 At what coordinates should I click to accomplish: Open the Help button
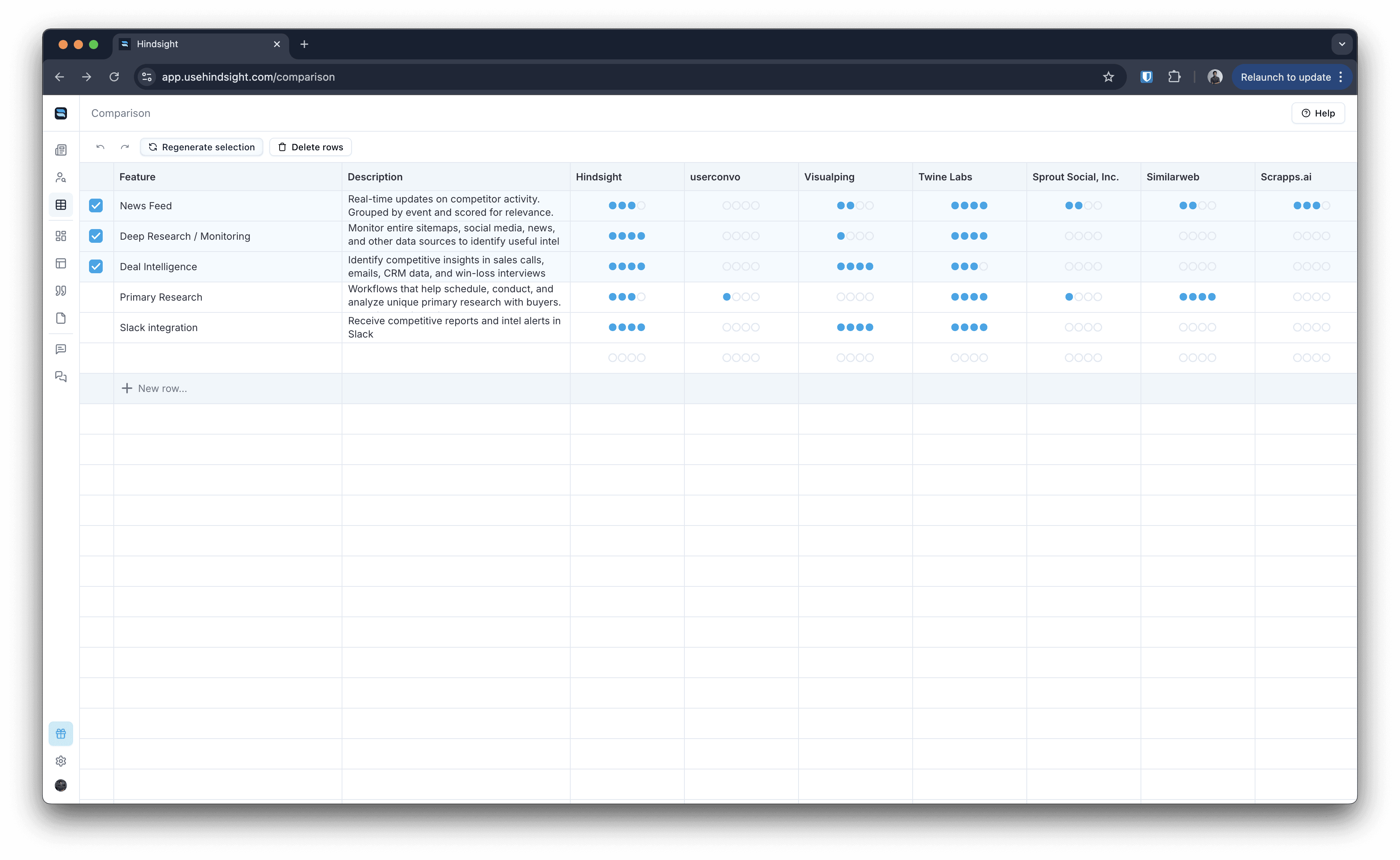click(x=1318, y=113)
